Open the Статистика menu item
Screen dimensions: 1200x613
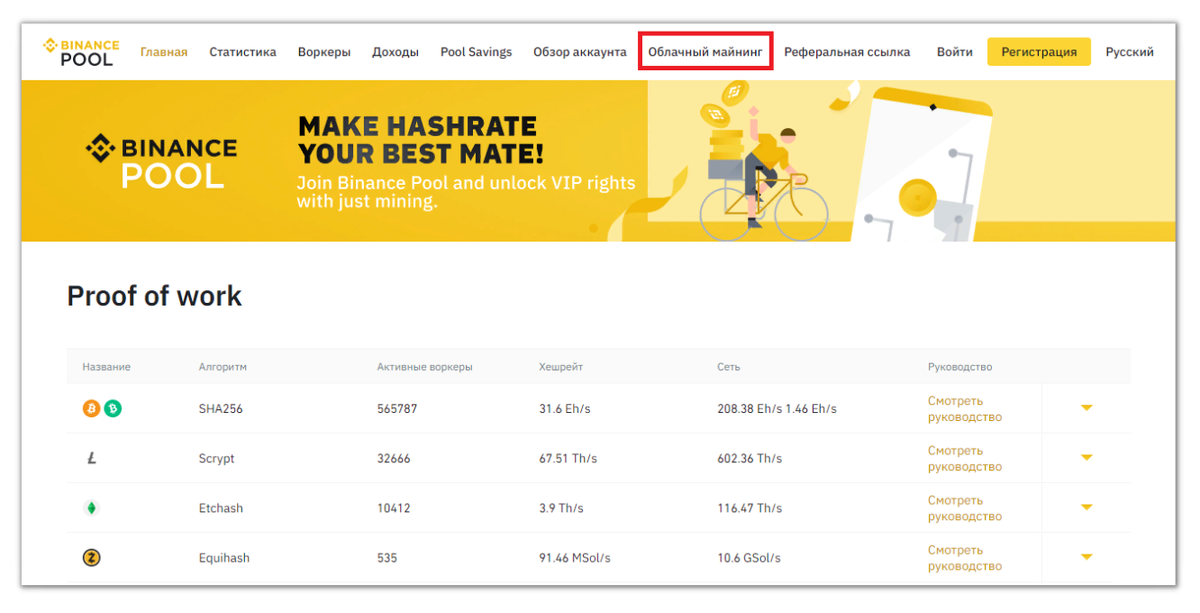coord(243,52)
